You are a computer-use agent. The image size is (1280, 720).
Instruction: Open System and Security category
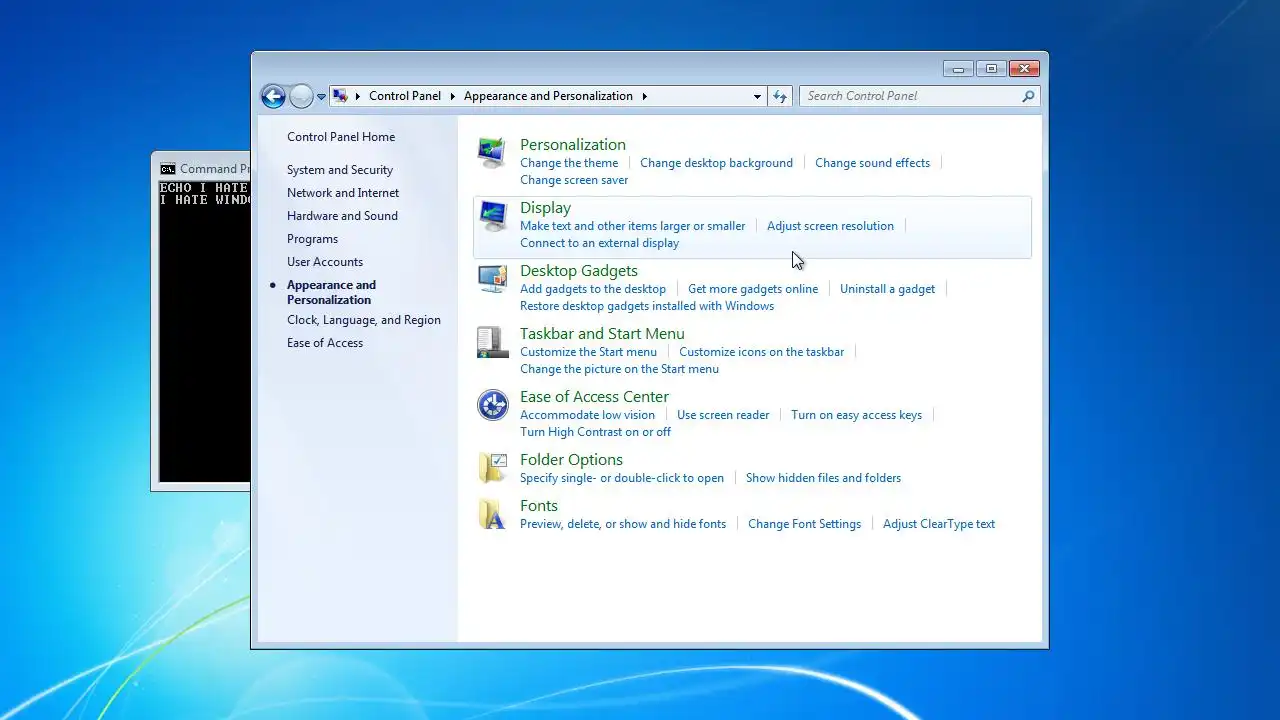pos(340,170)
